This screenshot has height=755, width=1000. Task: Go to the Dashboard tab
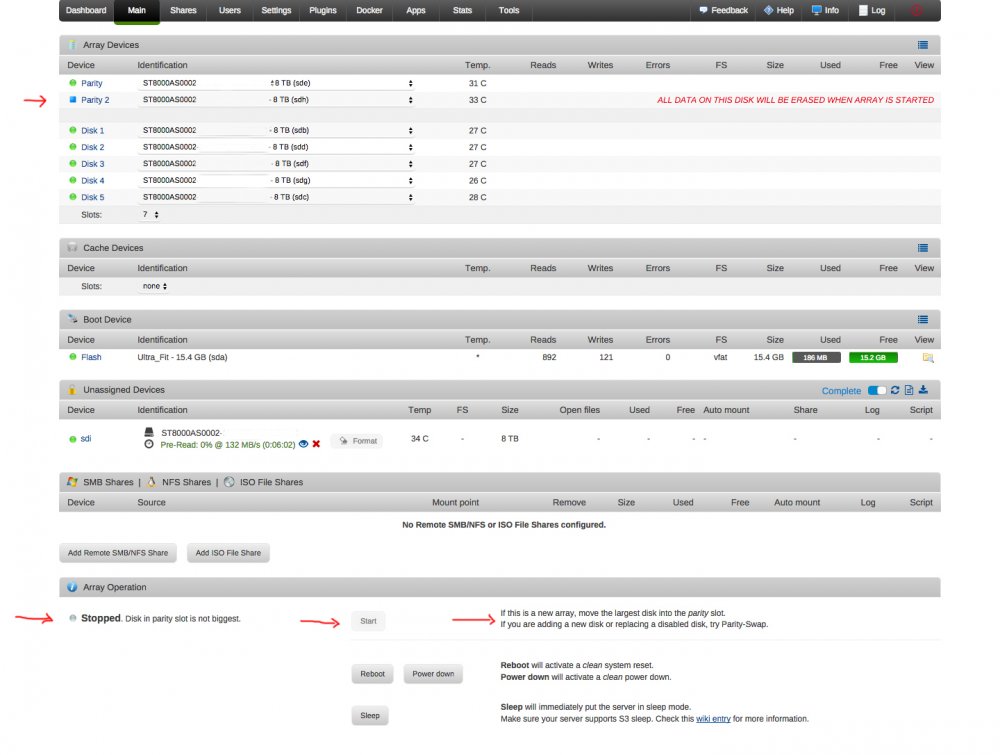86,10
